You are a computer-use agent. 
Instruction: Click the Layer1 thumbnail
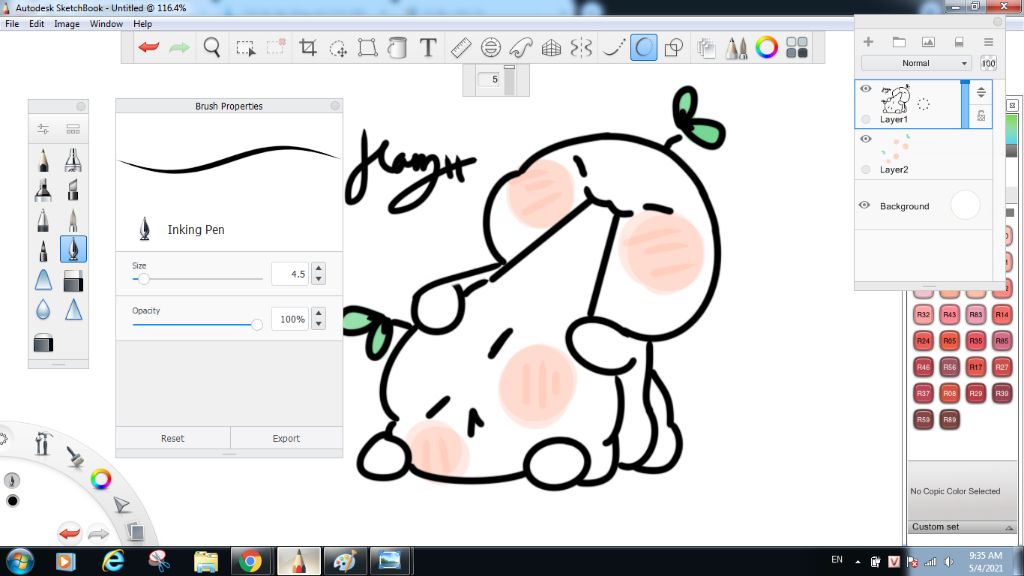[x=895, y=99]
